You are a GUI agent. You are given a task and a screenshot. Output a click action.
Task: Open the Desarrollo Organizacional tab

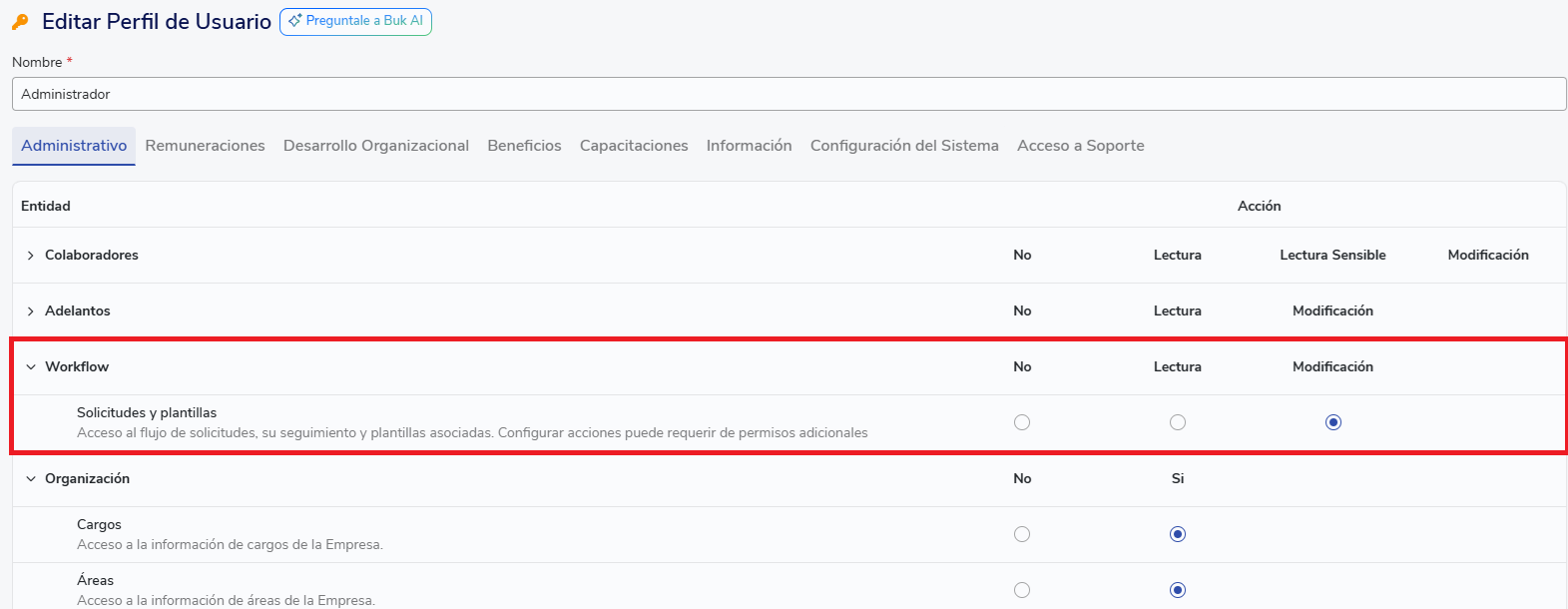(375, 146)
